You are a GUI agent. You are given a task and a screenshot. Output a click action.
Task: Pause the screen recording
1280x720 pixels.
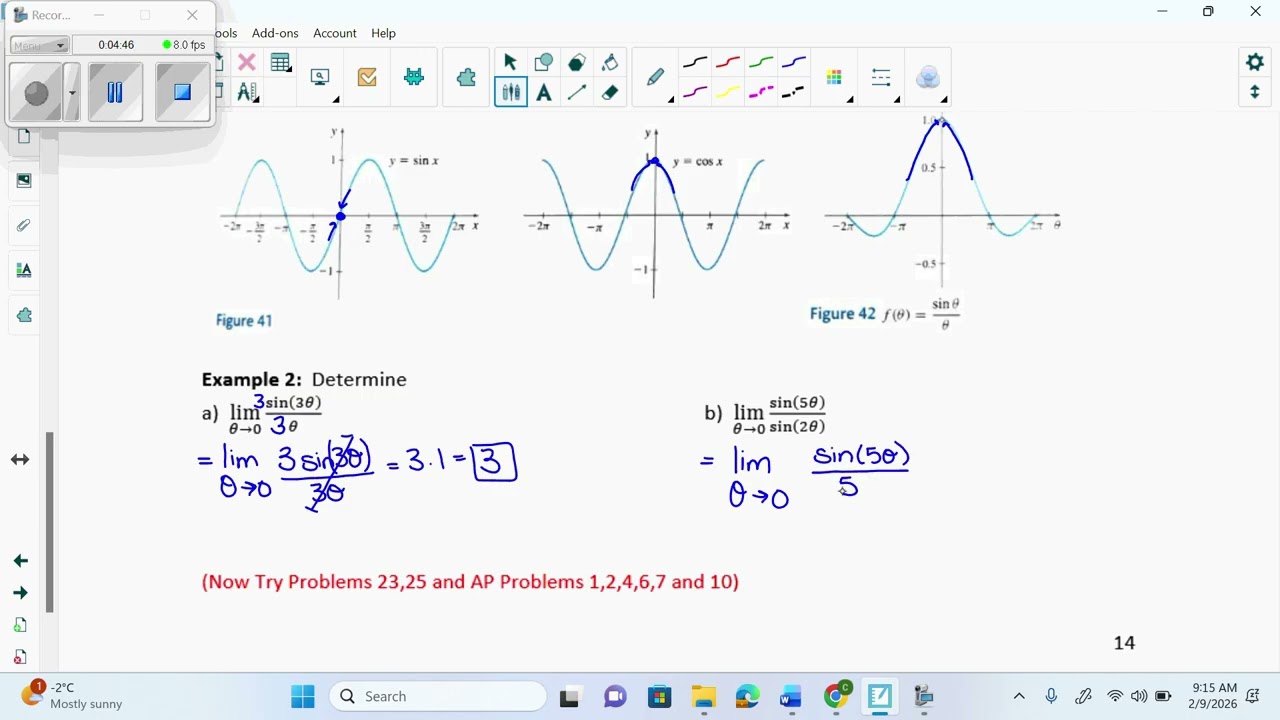pos(115,93)
